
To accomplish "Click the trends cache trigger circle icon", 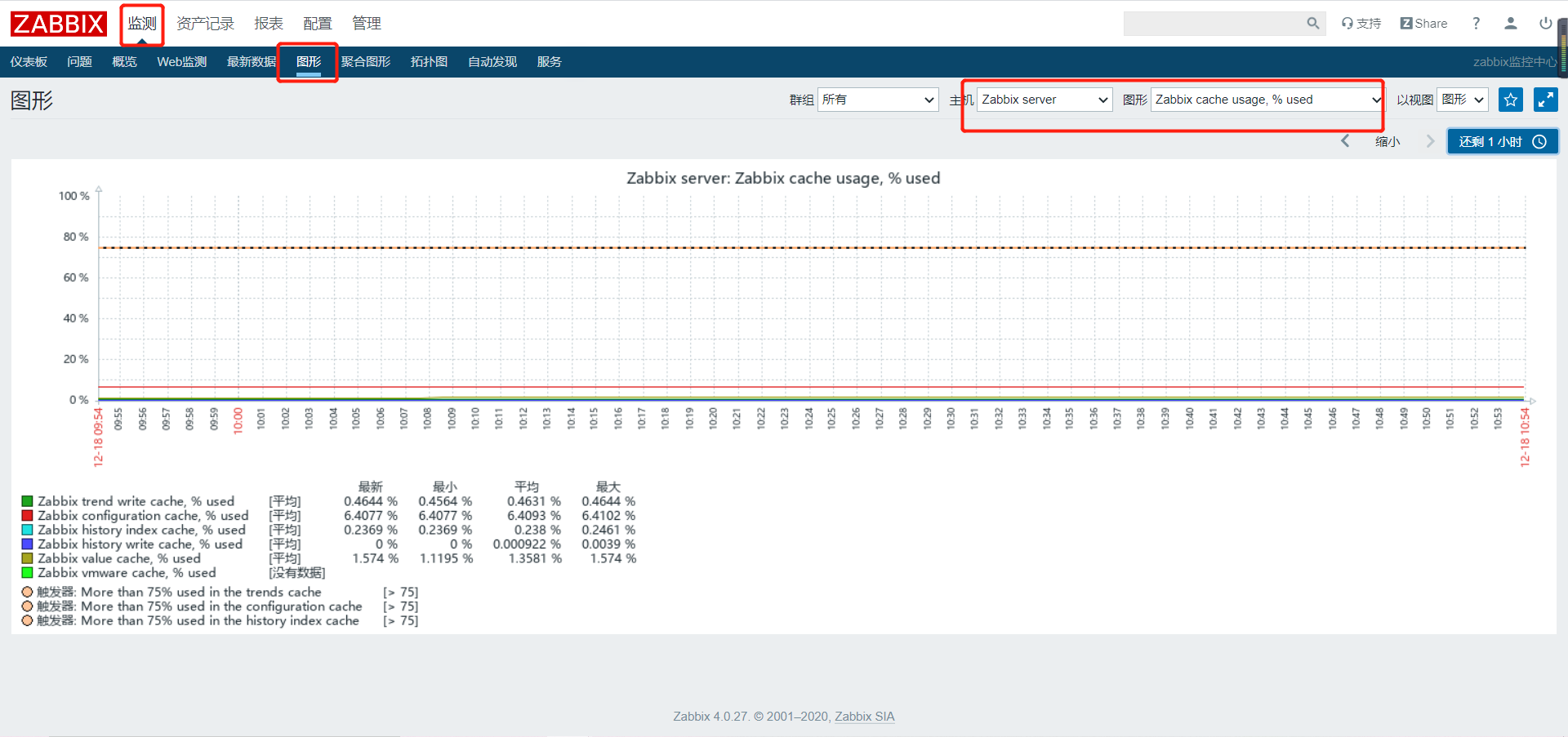I will point(27,592).
